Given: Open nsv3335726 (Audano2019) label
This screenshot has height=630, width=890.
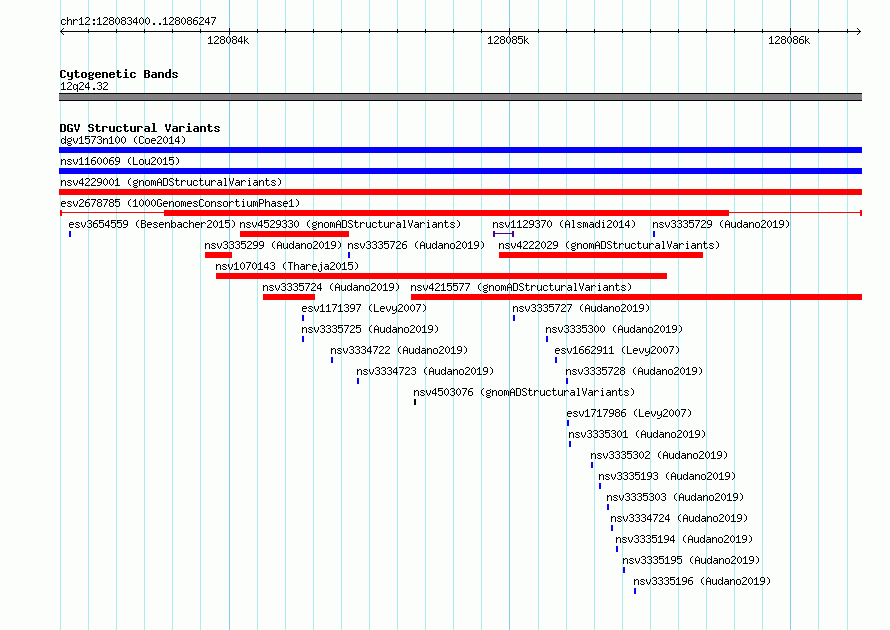Looking at the screenshot, I should click(x=416, y=245).
